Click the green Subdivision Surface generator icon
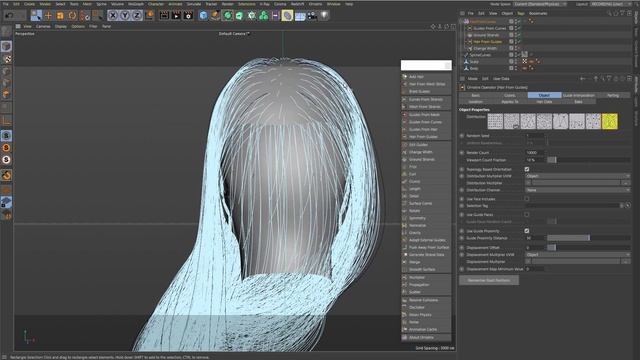Screen dimensions: 640x360 (227, 16)
